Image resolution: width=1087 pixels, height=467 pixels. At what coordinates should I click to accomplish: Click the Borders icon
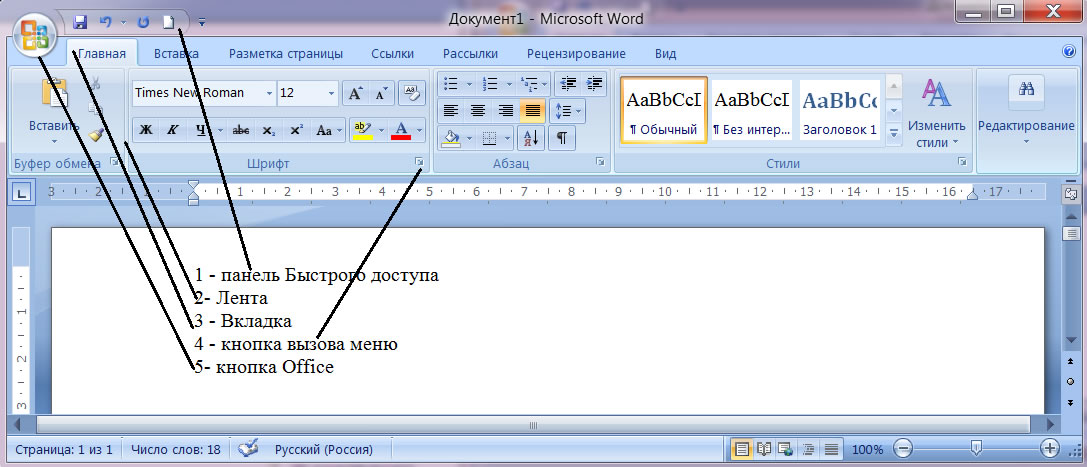pyautogui.click(x=489, y=137)
